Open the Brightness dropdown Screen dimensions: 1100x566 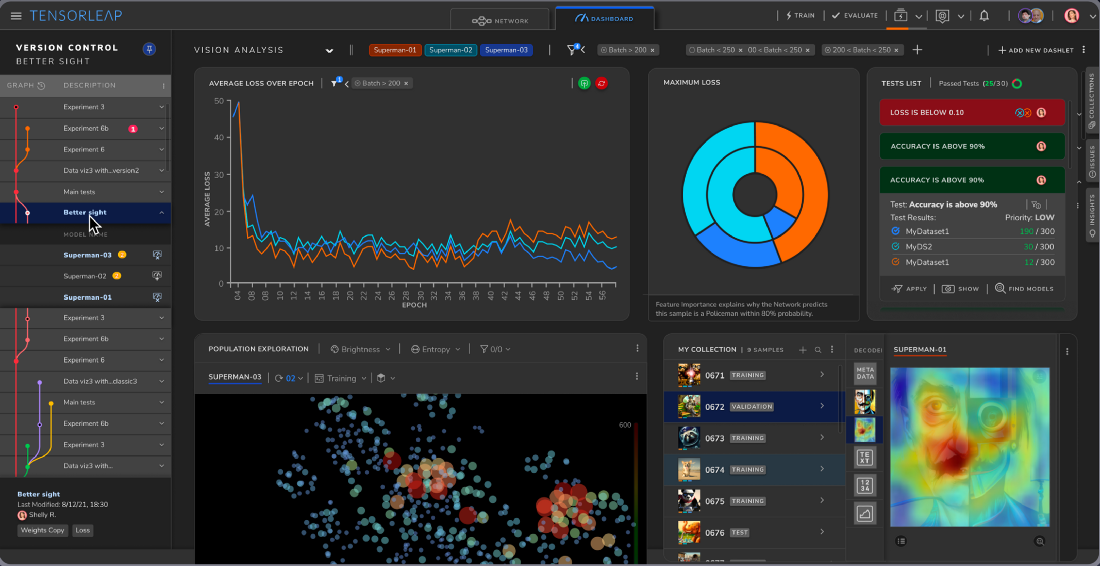361,349
